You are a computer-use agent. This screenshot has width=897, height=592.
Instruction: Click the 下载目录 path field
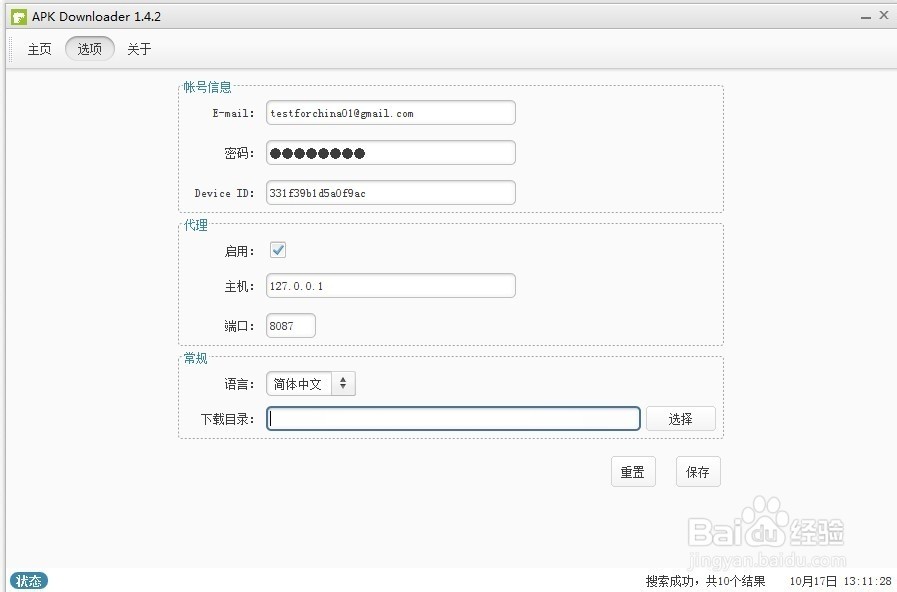pos(453,419)
